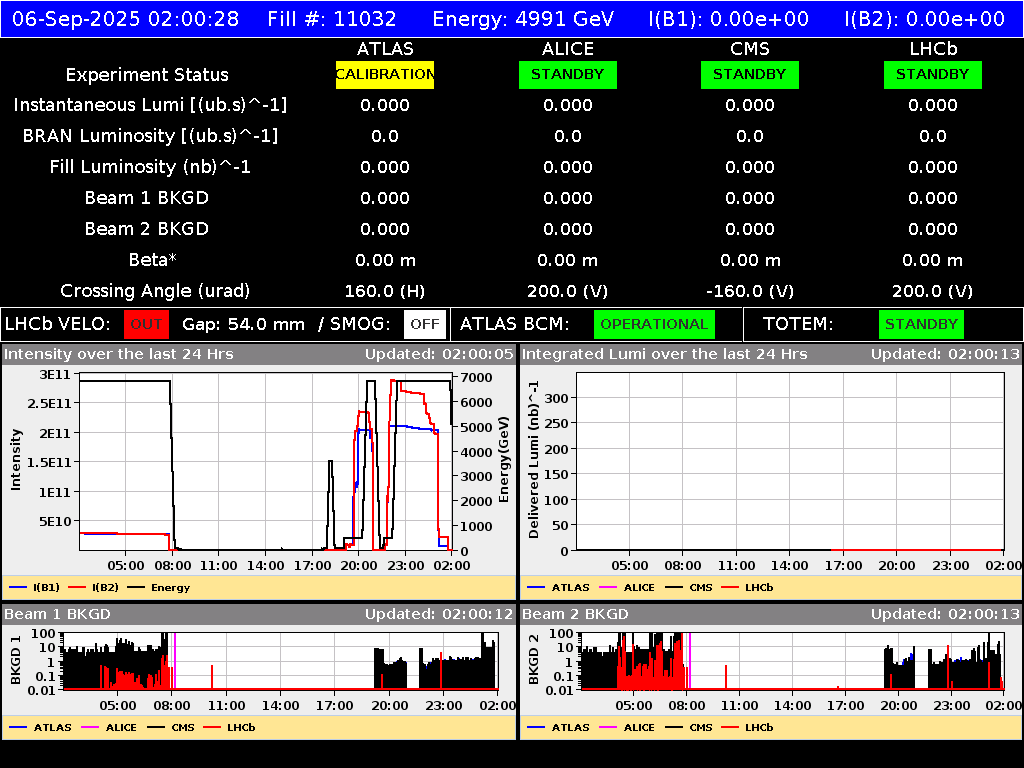Click the Fill Luminosity row label
Viewport: 1024px width, 768px height.
click(150, 167)
